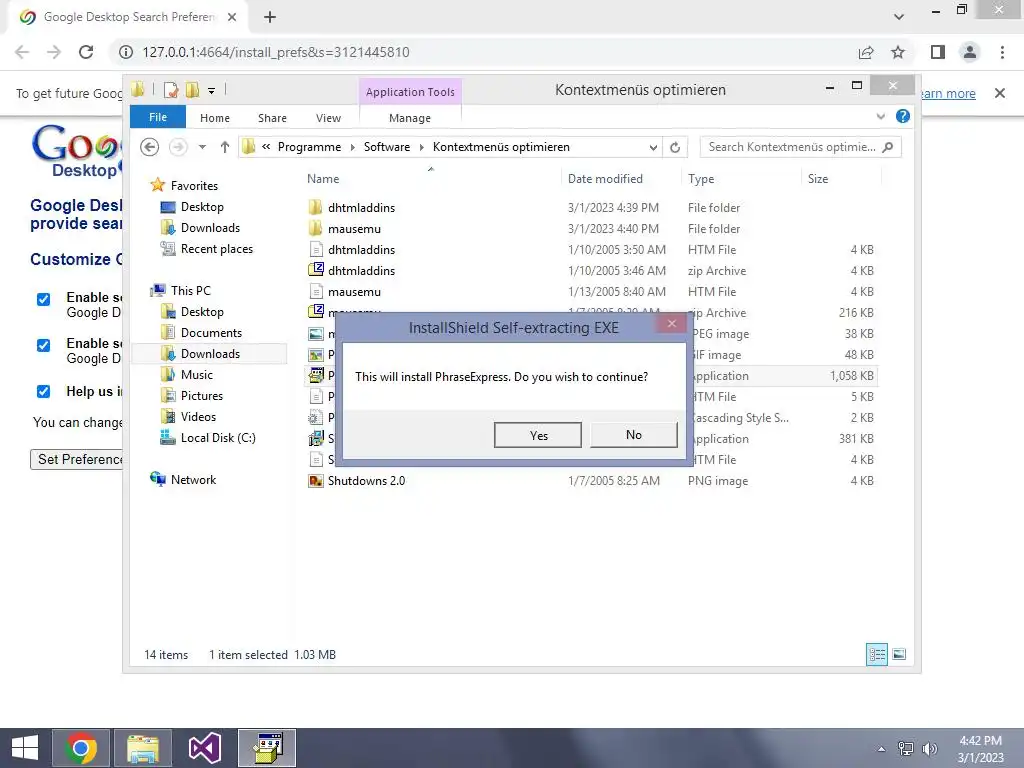
Task: Click the search magnifier icon in Explorer
Action: [x=888, y=147]
